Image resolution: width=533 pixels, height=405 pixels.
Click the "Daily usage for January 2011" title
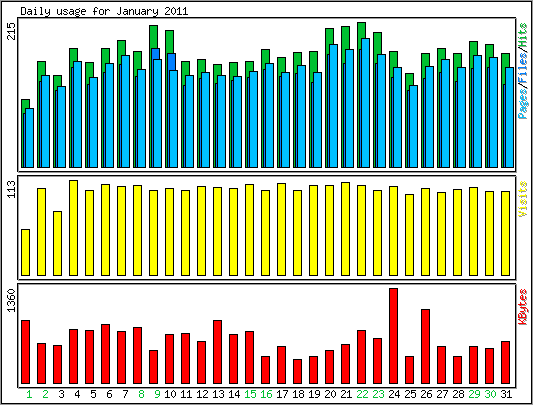click(x=104, y=11)
